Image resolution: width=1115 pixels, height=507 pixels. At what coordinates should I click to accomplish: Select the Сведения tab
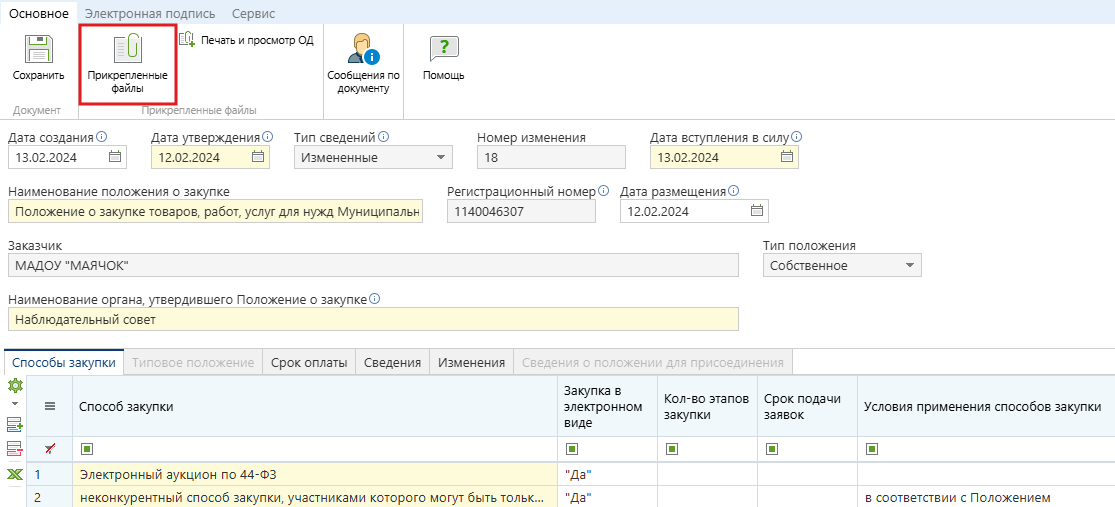(x=393, y=363)
